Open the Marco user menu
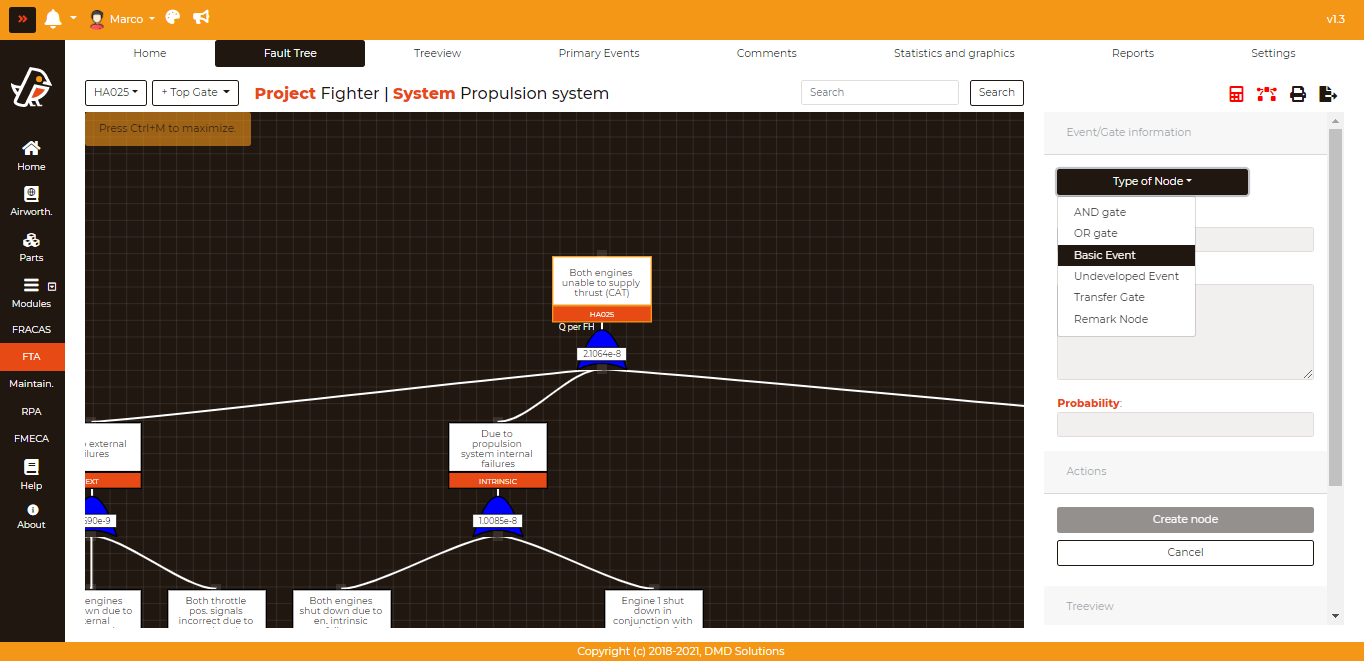The image size is (1364, 661). pyautogui.click(x=122, y=19)
